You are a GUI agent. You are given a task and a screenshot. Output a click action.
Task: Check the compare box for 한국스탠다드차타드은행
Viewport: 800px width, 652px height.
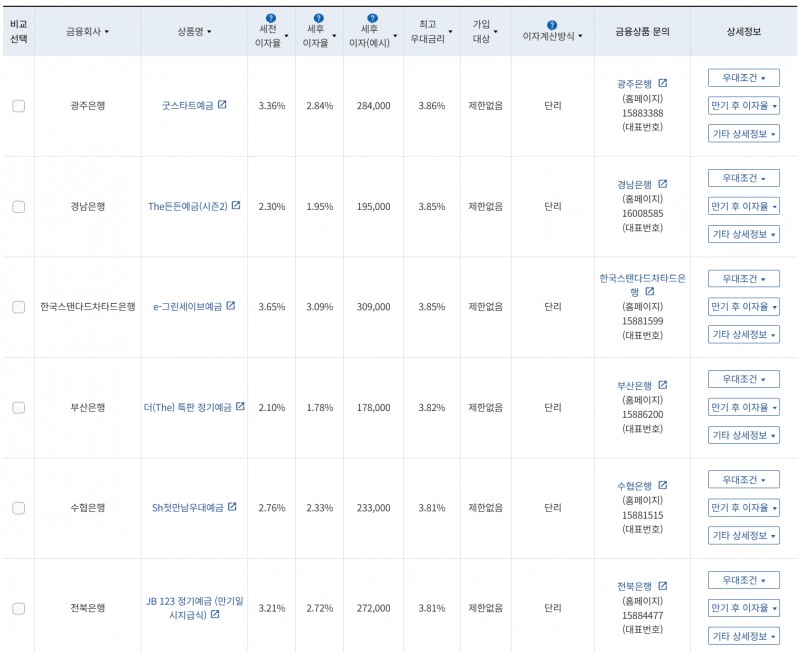18,307
